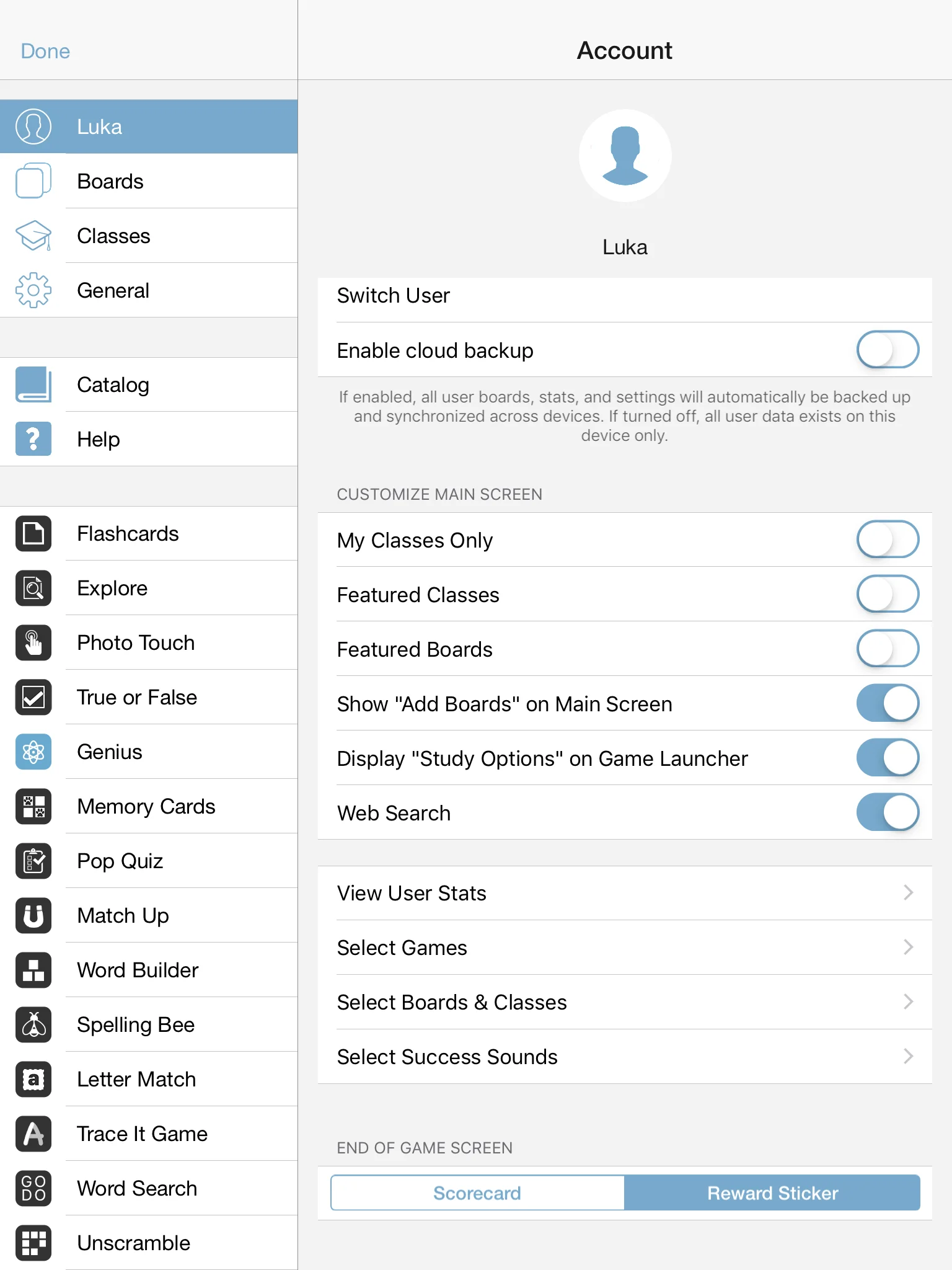The width and height of the screenshot is (952, 1270).
Task: Tap the Genius atom icon
Action: coord(33,752)
